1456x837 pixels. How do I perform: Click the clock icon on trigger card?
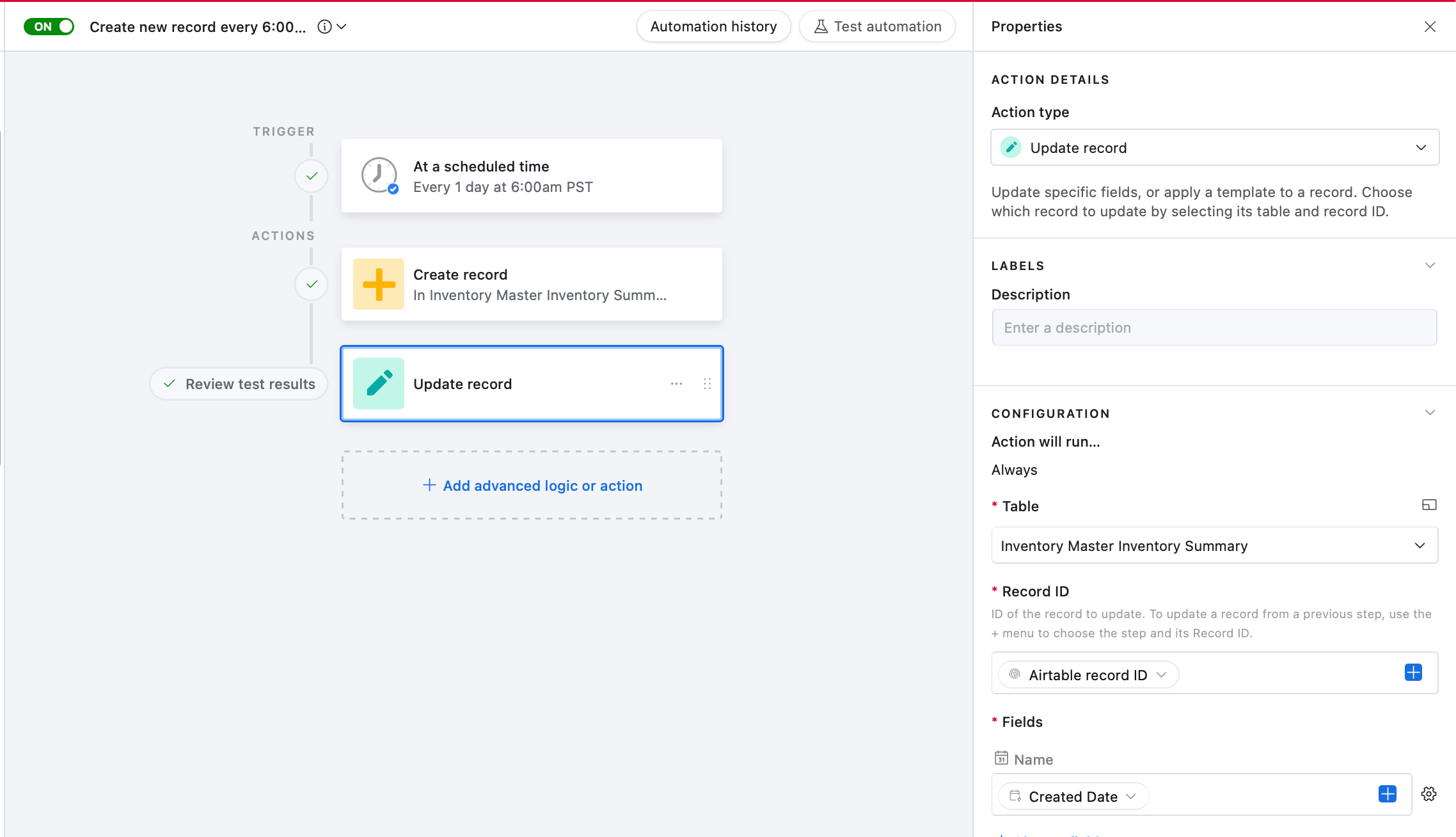[379, 176]
